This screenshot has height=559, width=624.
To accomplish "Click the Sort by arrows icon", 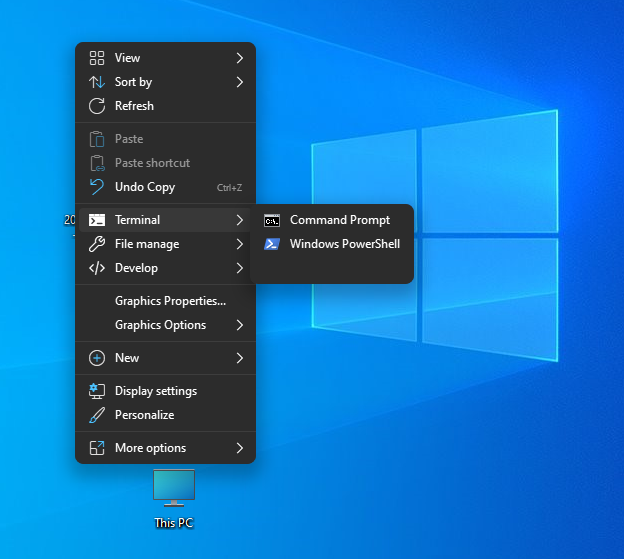I will [x=97, y=82].
